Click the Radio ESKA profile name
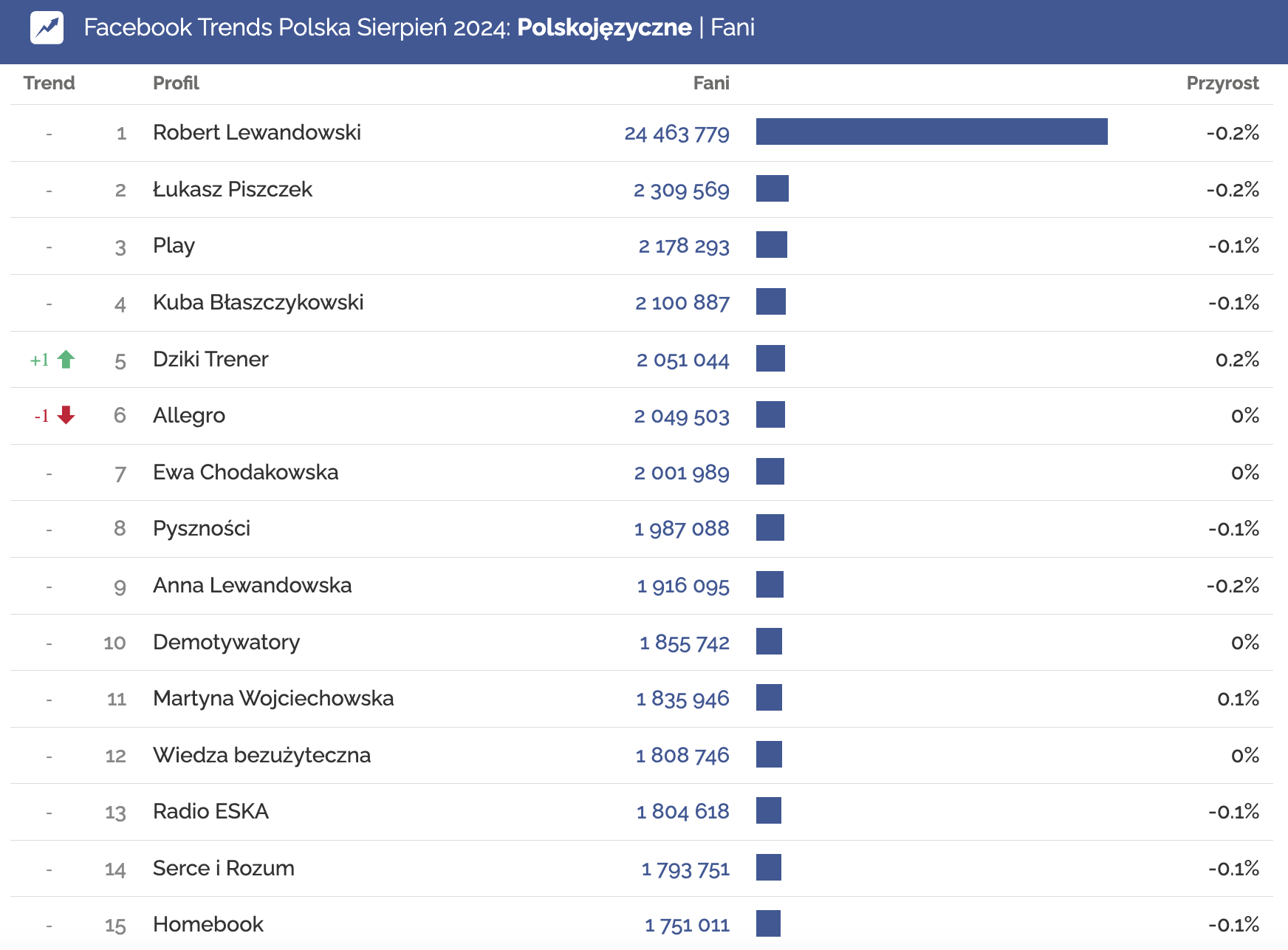Screen dimensions: 1288x950 click(210, 811)
